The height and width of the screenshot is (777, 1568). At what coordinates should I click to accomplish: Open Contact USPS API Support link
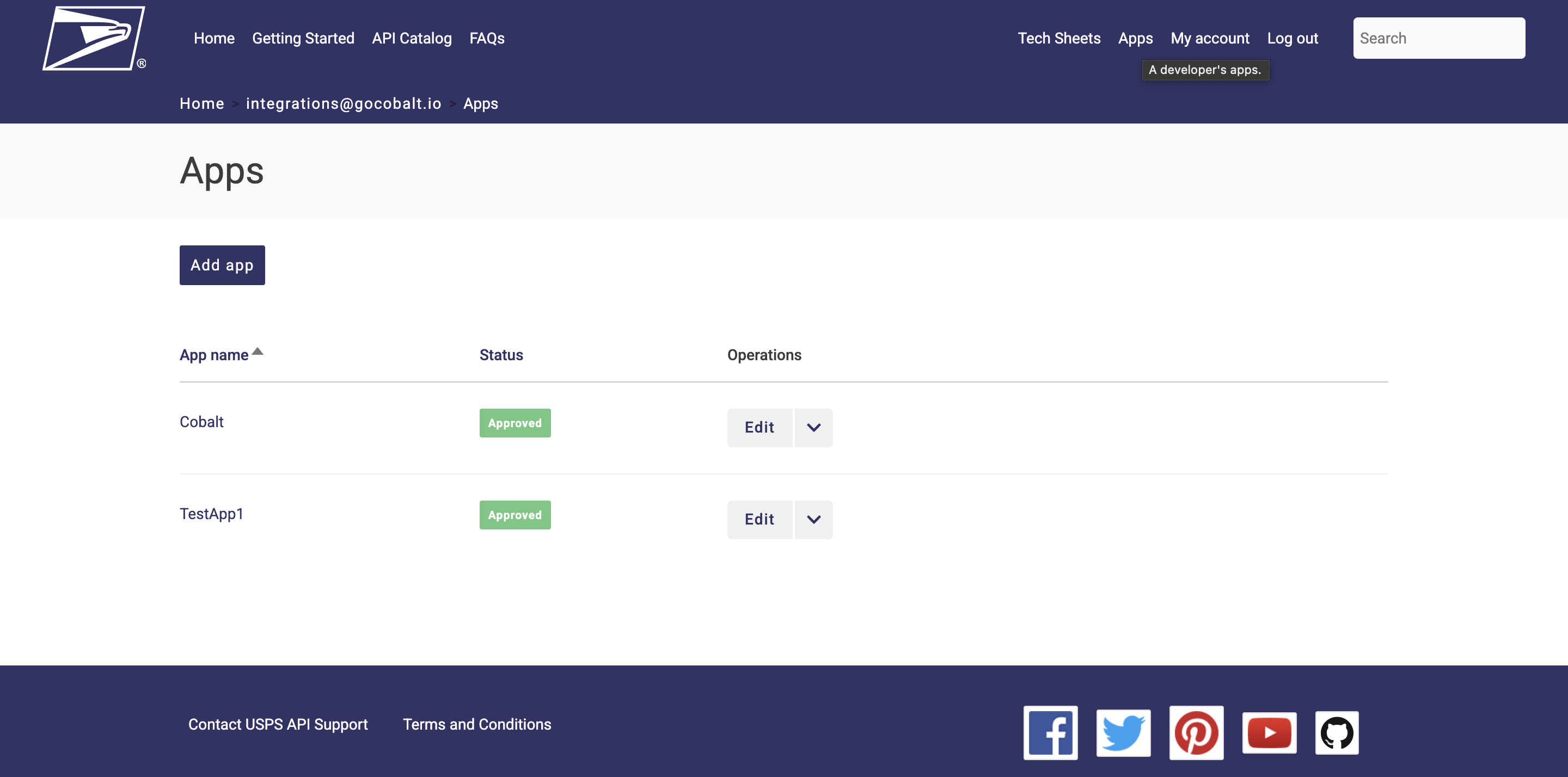click(278, 724)
